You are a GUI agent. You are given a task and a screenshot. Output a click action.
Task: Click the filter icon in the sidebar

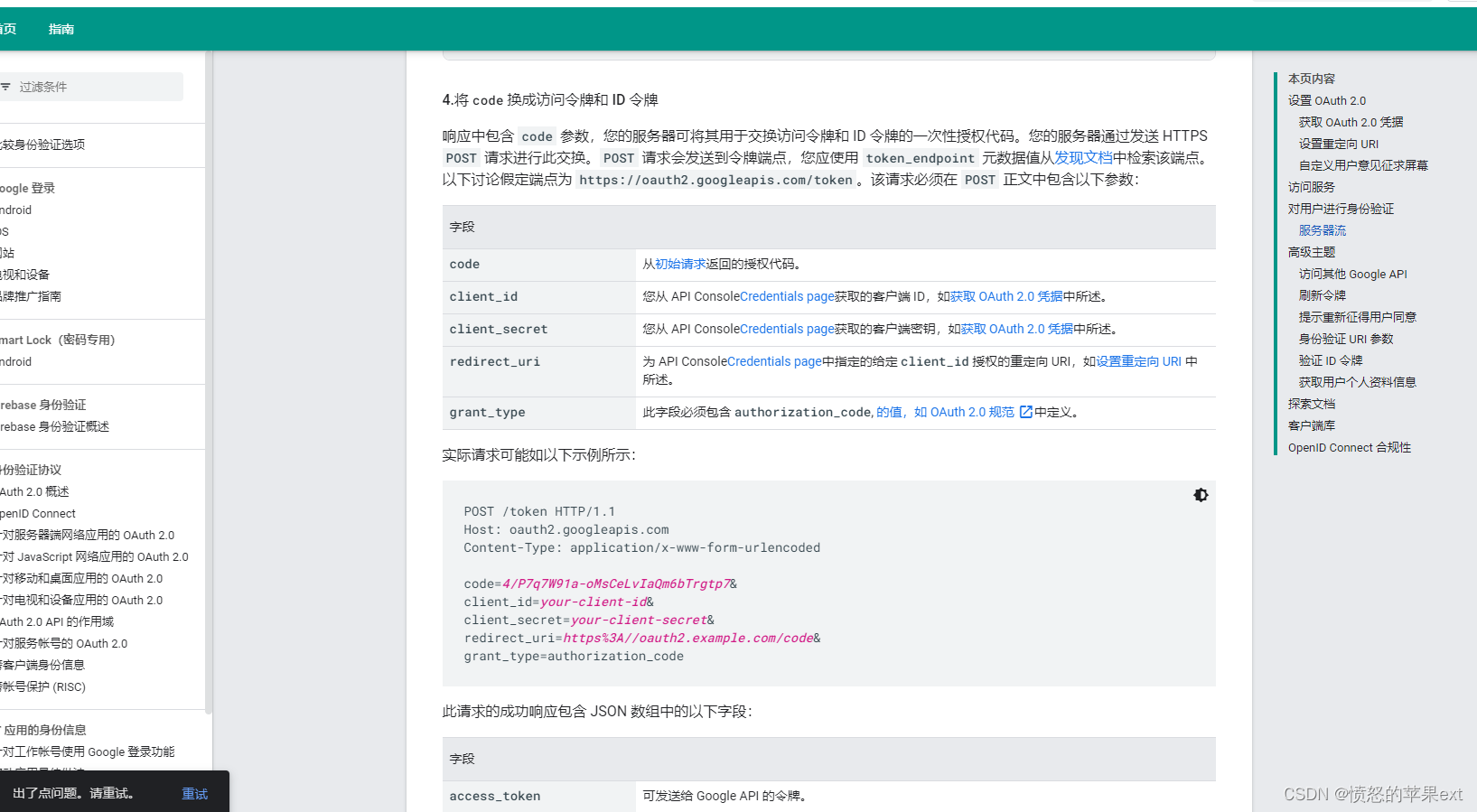click(x=5, y=87)
